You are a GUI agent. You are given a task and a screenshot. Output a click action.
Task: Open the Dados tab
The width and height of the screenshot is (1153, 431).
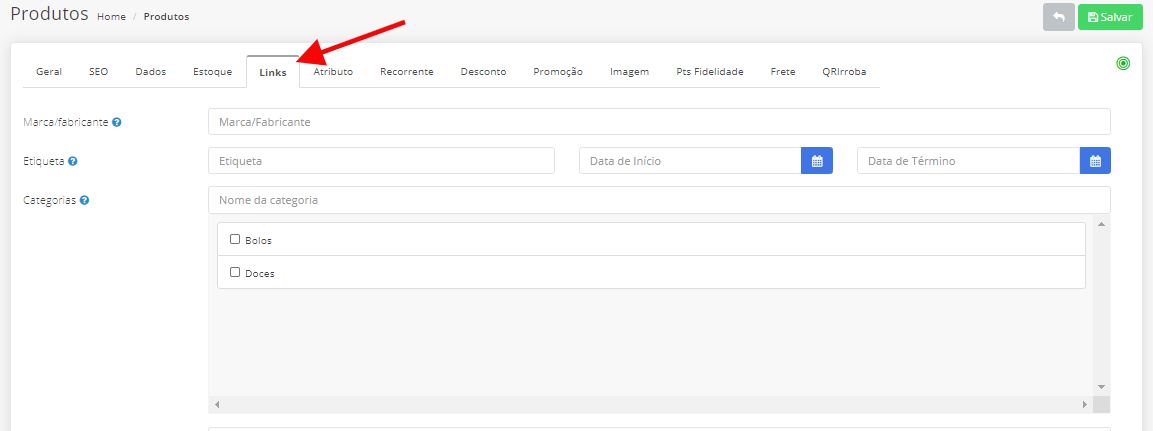[x=151, y=72]
